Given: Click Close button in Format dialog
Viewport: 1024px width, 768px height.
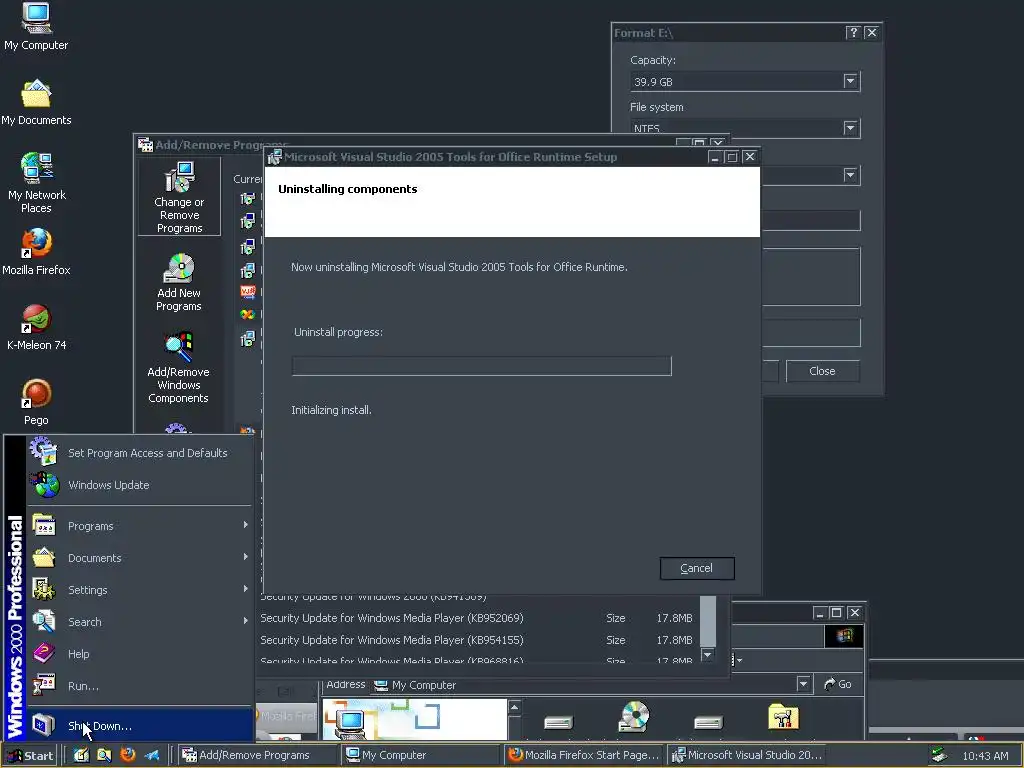Looking at the screenshot, I should point(822,371).
